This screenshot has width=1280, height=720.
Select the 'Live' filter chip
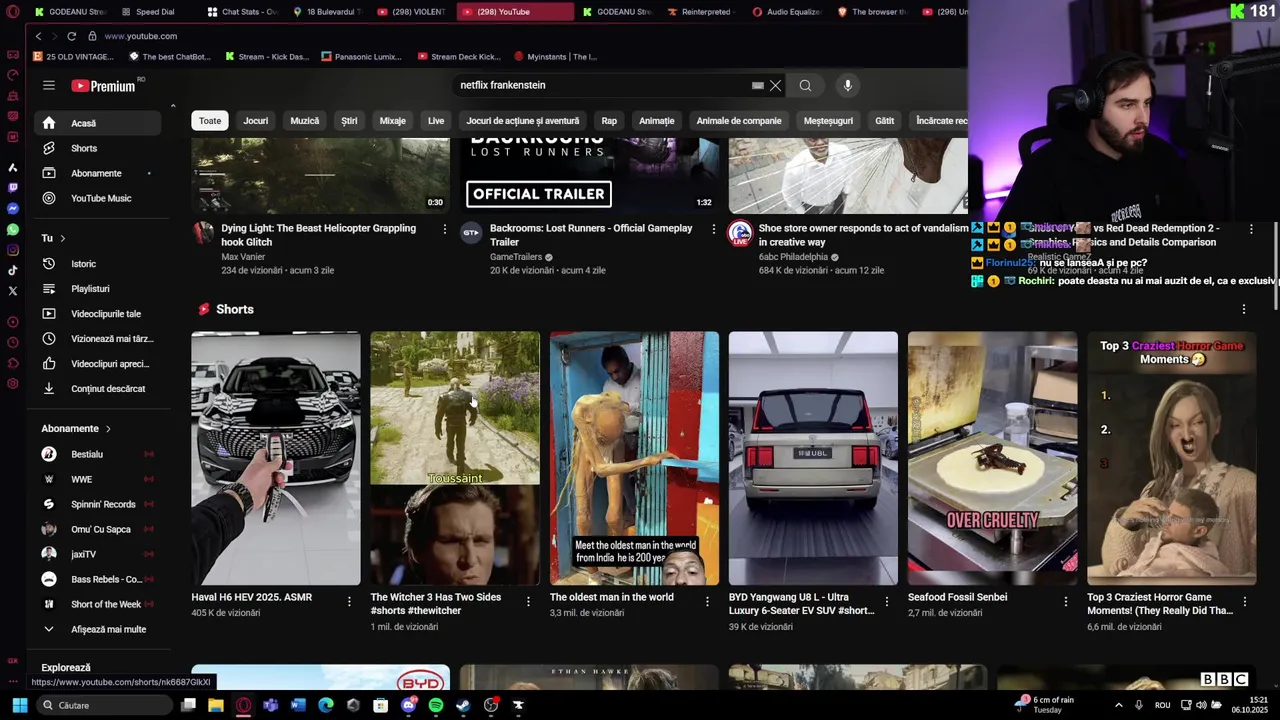coord(436,121)
